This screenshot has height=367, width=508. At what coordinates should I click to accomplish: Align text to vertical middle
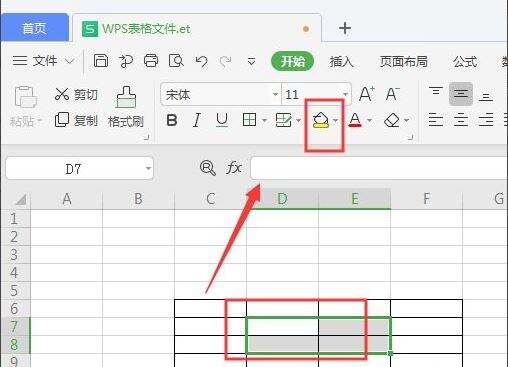pyautogui.click(x=461, y=94)
